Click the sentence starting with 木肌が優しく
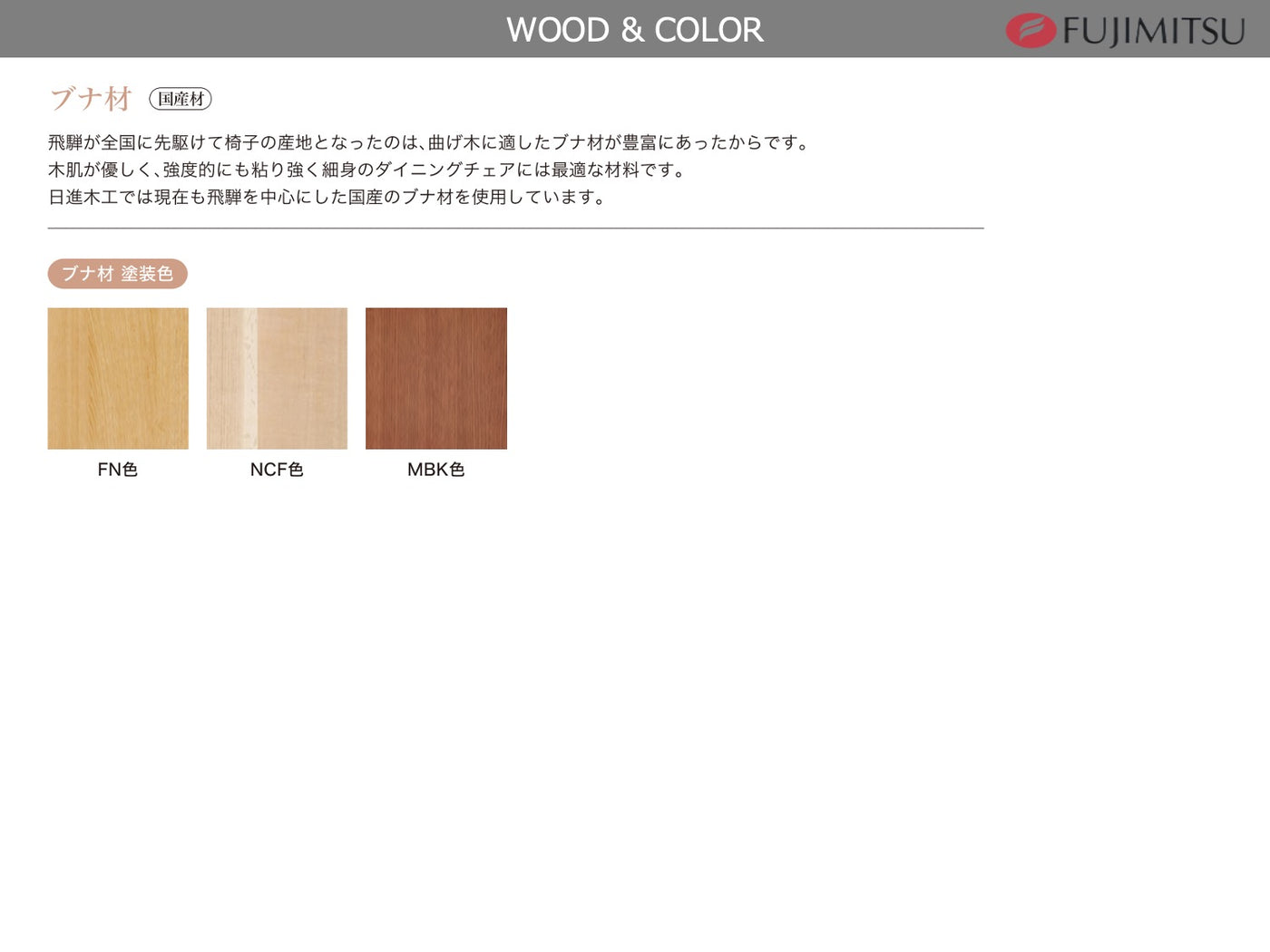The width and height of the screenshot is (1270, 952). point(366,170)
